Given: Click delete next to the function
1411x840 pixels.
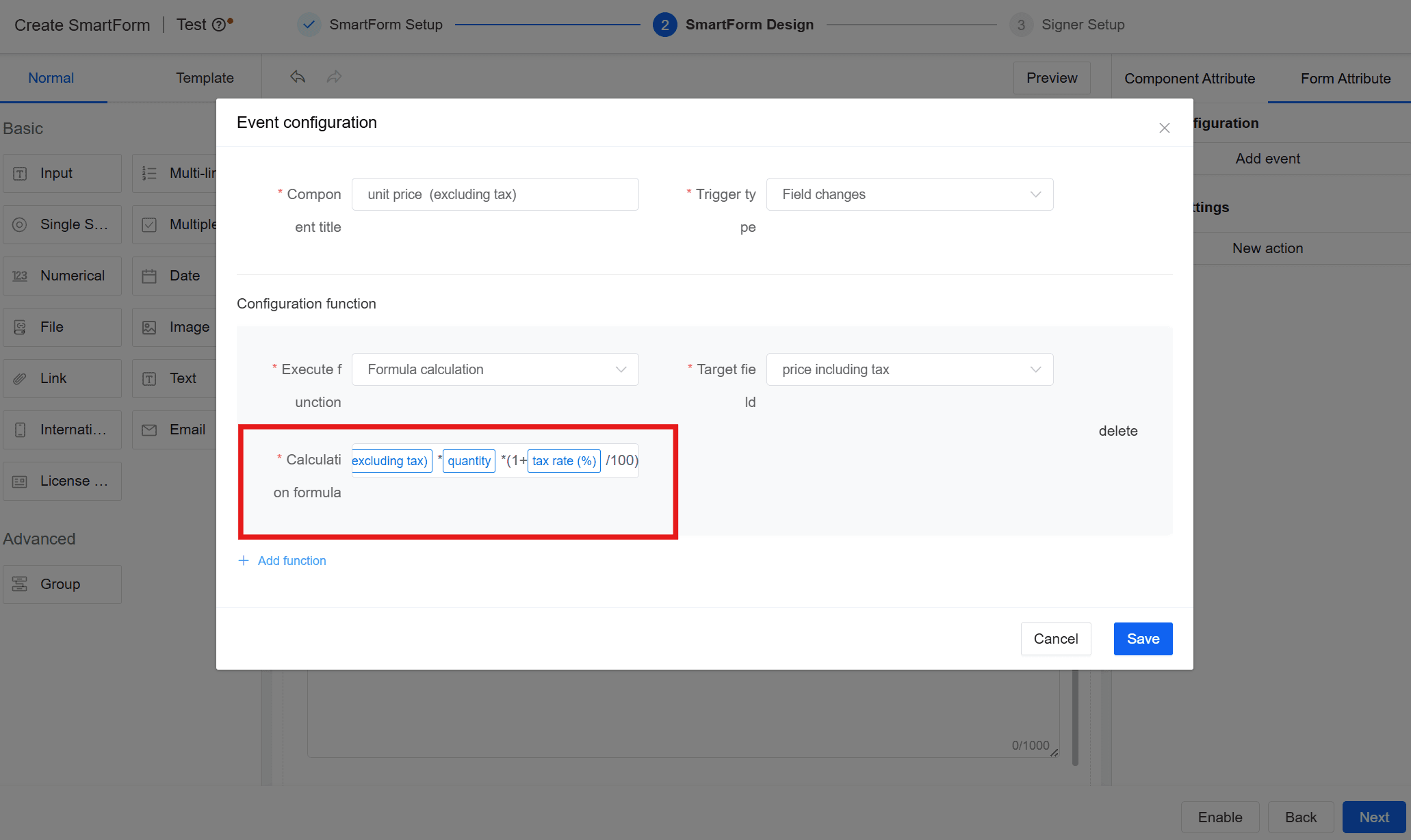Looking at the screenshot, I should (x=1118, y=431).
